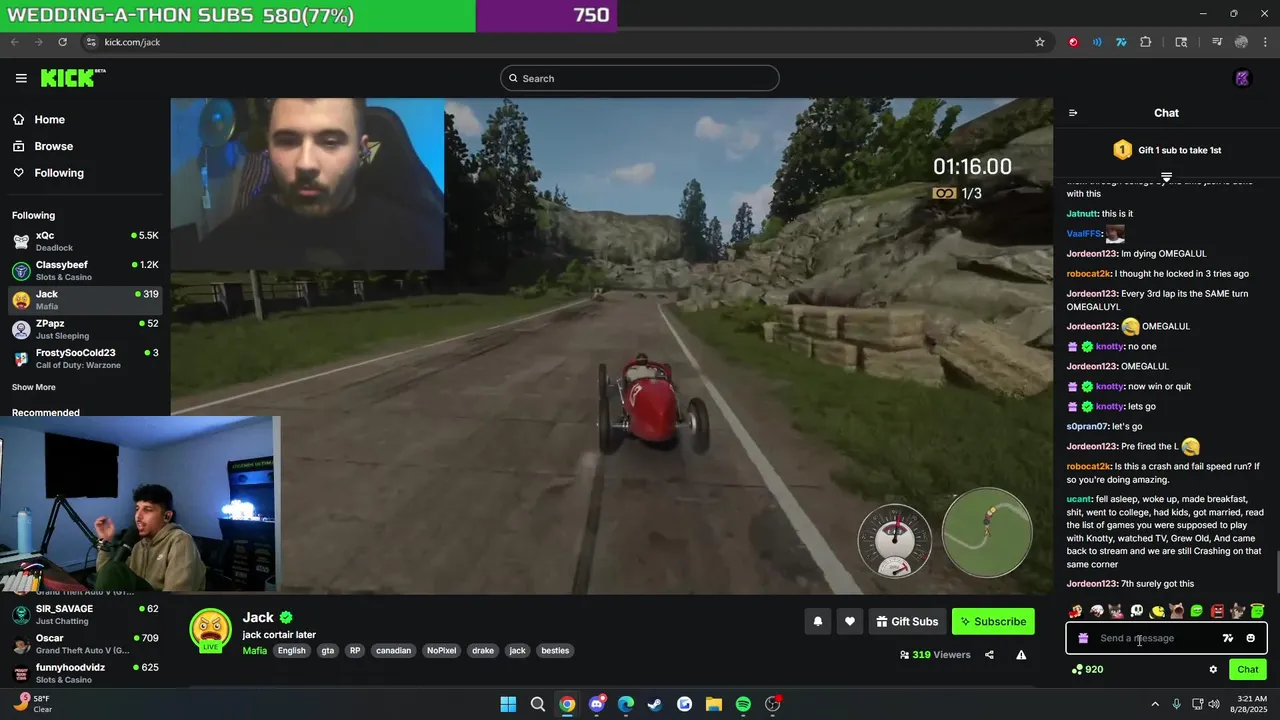The width and height of the screenshot is (1280, 720).
Task: Toggle notification bell for Jack
Action: pyautogui.click(x=817, y=621)
